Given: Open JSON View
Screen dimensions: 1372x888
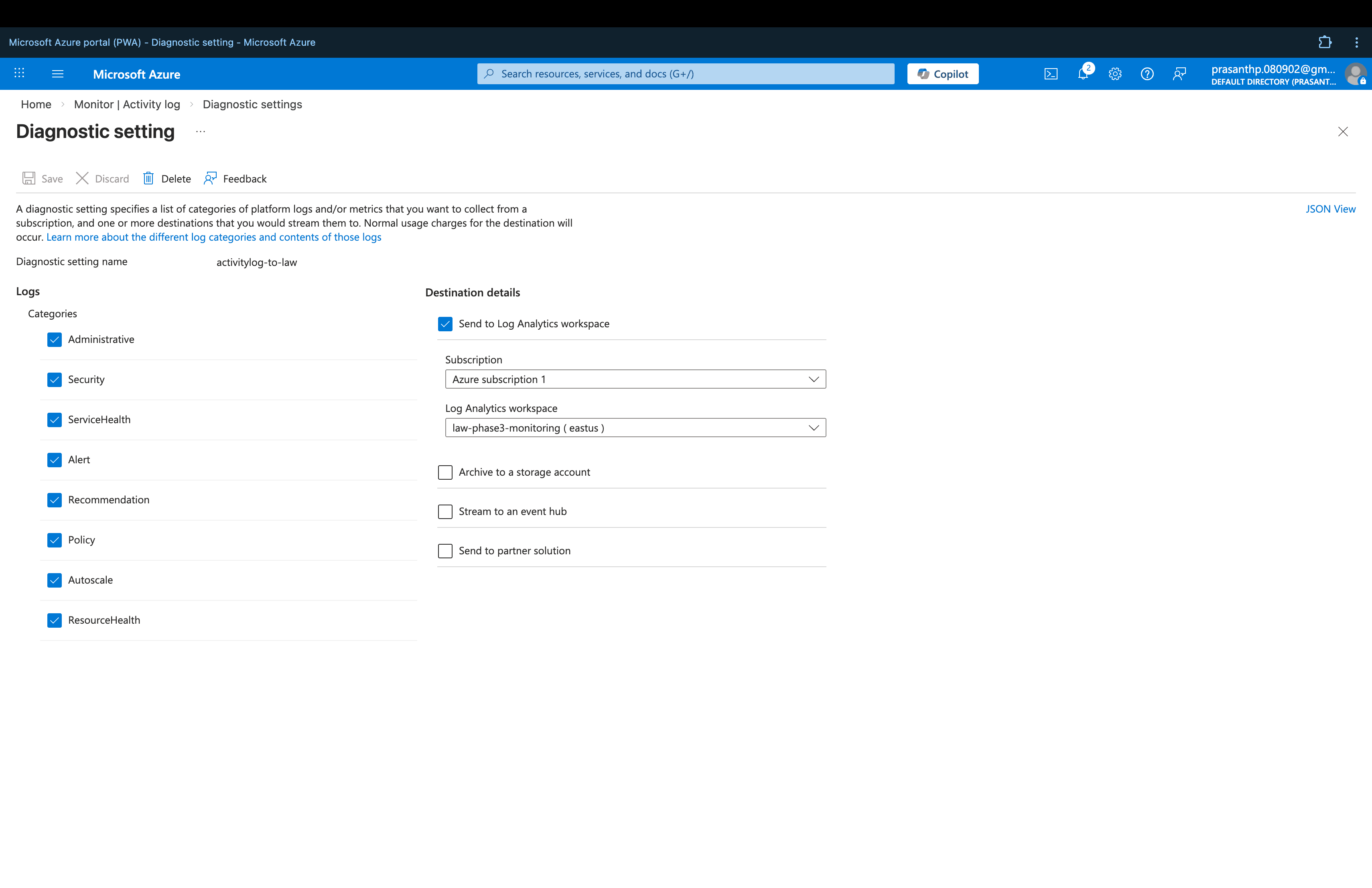Looking at the screenshot, I should (1331, 209).
